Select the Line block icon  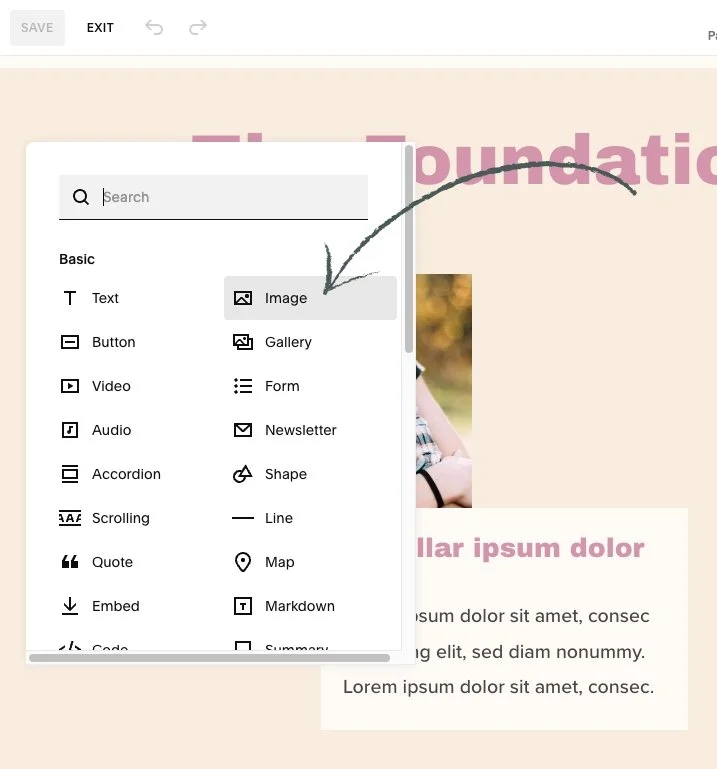coord(243,518)
